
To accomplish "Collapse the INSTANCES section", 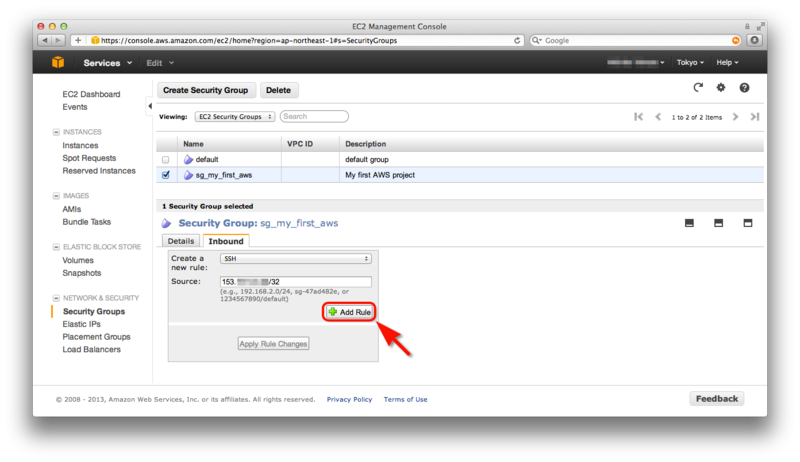I will coord(56,132).
